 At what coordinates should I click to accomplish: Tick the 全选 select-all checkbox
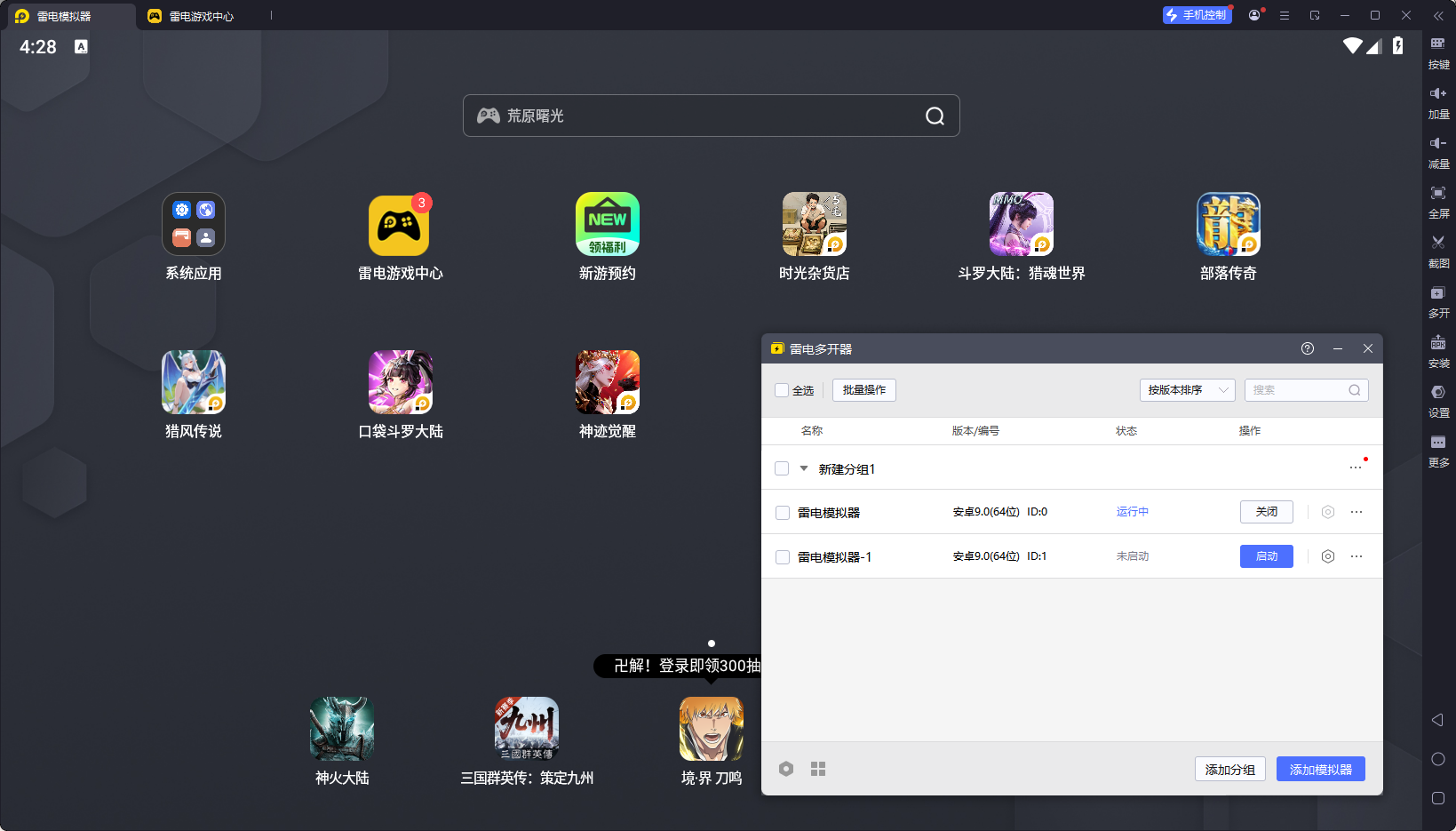(x=782, y=390)
